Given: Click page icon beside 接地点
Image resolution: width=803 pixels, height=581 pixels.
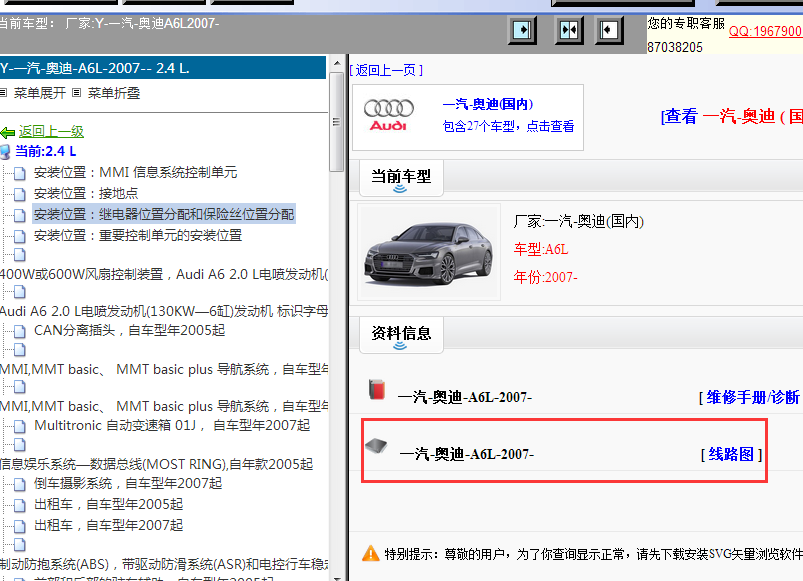Looking at the screenshot, I should tap(19, 195).
